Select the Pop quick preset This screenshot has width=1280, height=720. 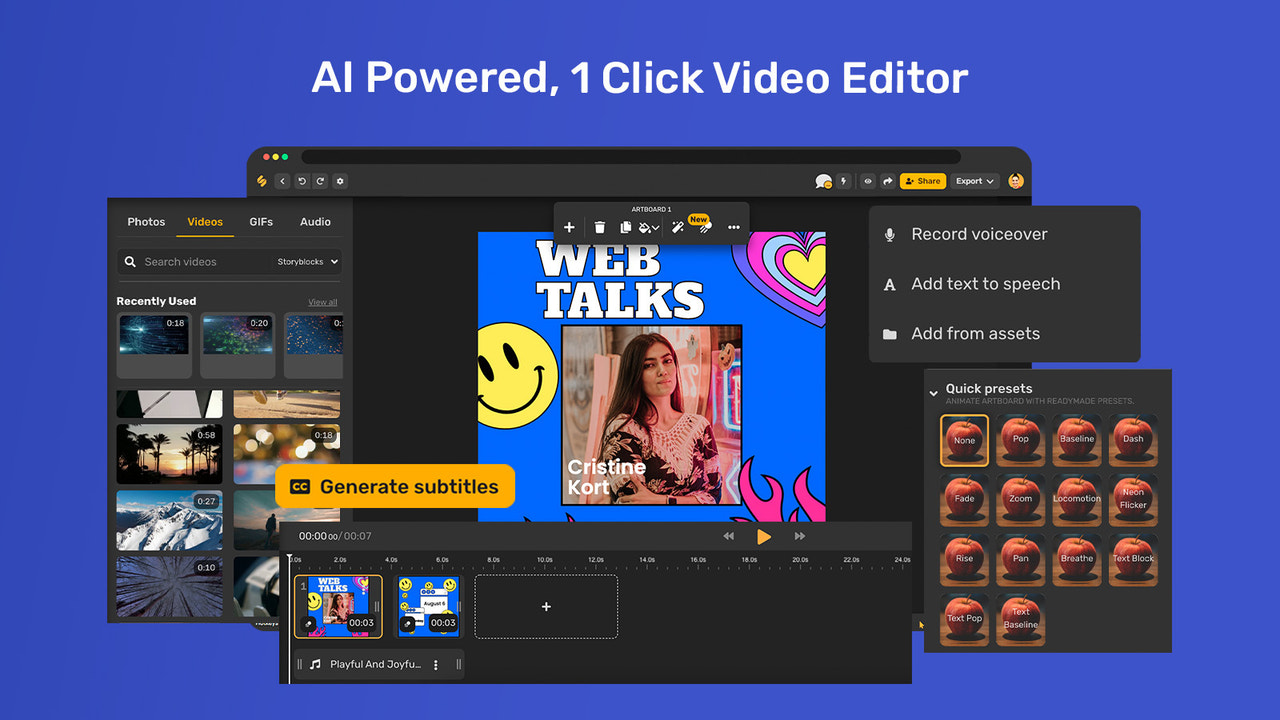coord(1020,440)
